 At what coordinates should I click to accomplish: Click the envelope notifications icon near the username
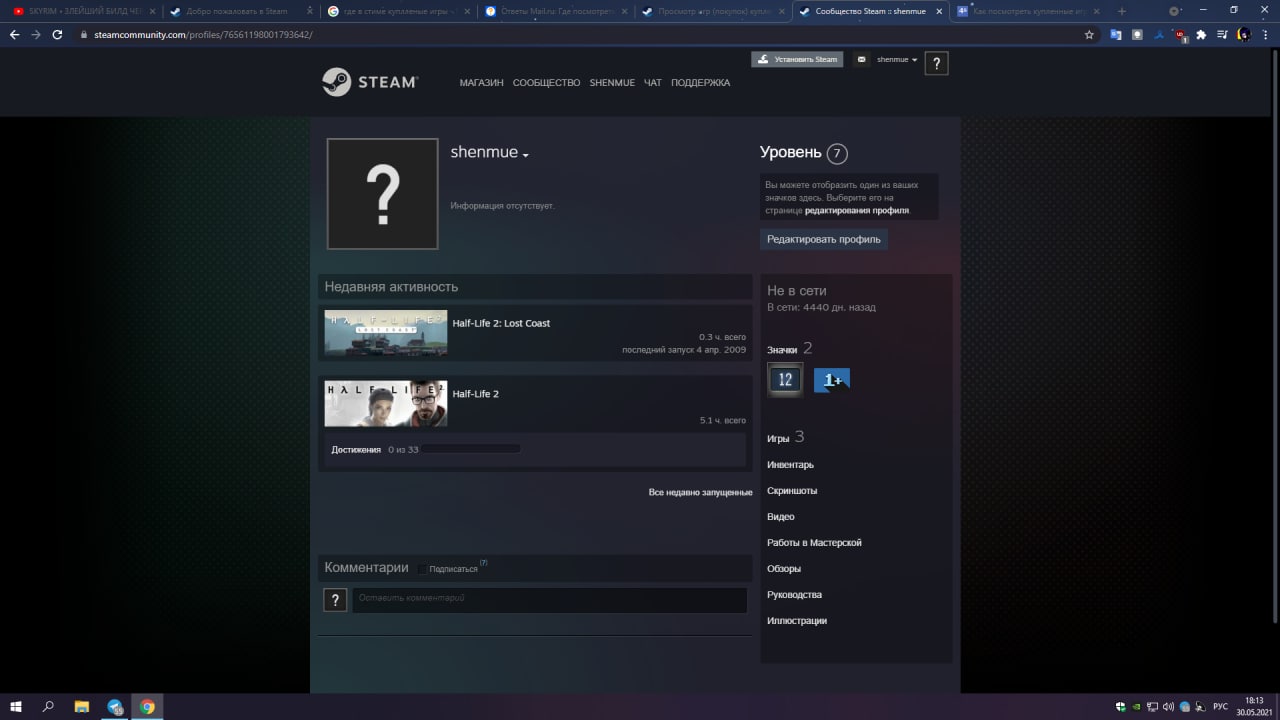click(x=862, y=60)
